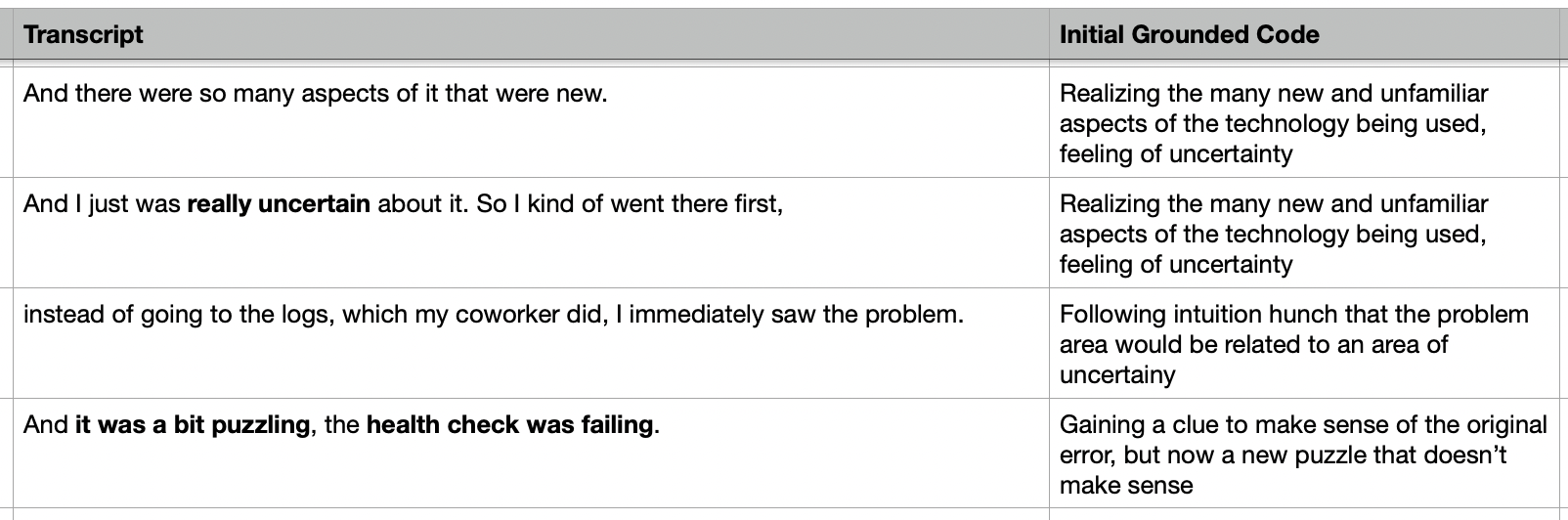
Task: Click the bold phrase "health check was failing"
Action: pyautogui.click(x=508, y=426)
